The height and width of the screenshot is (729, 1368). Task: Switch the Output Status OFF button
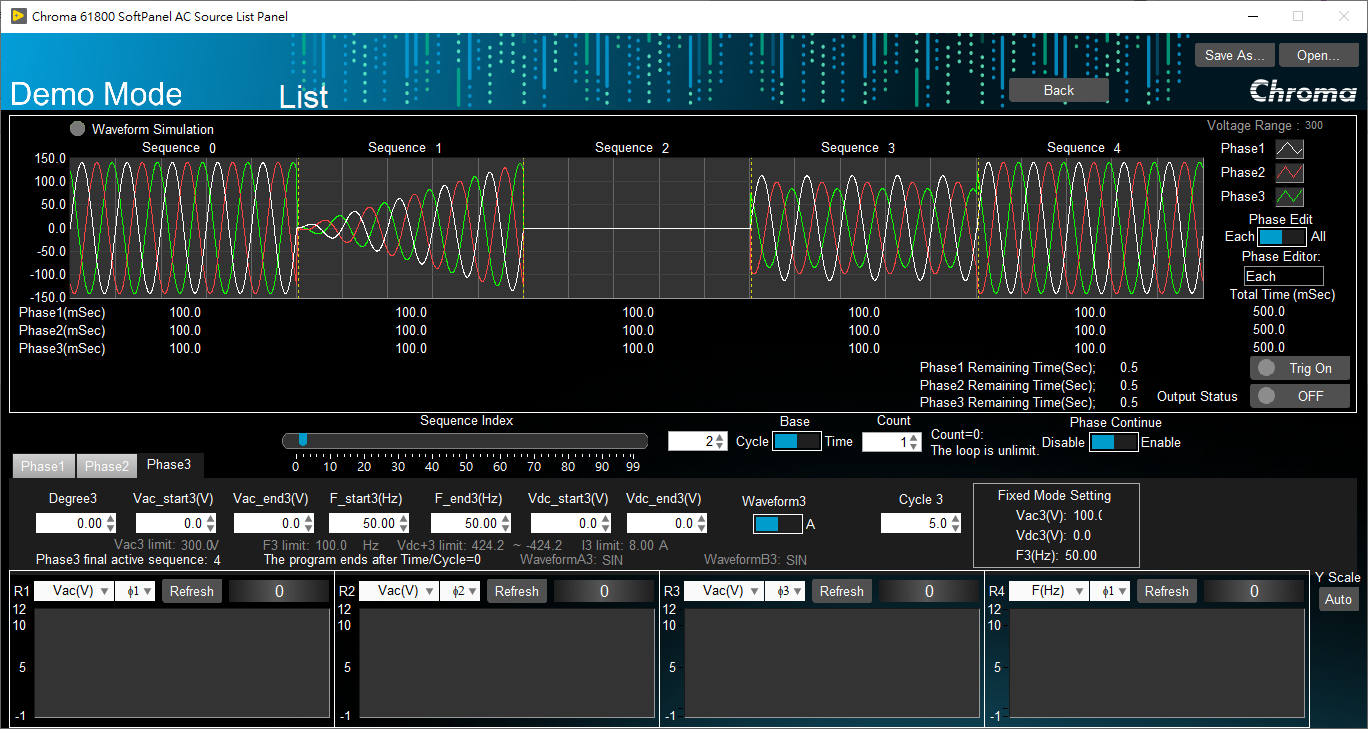click(1300, 396)
